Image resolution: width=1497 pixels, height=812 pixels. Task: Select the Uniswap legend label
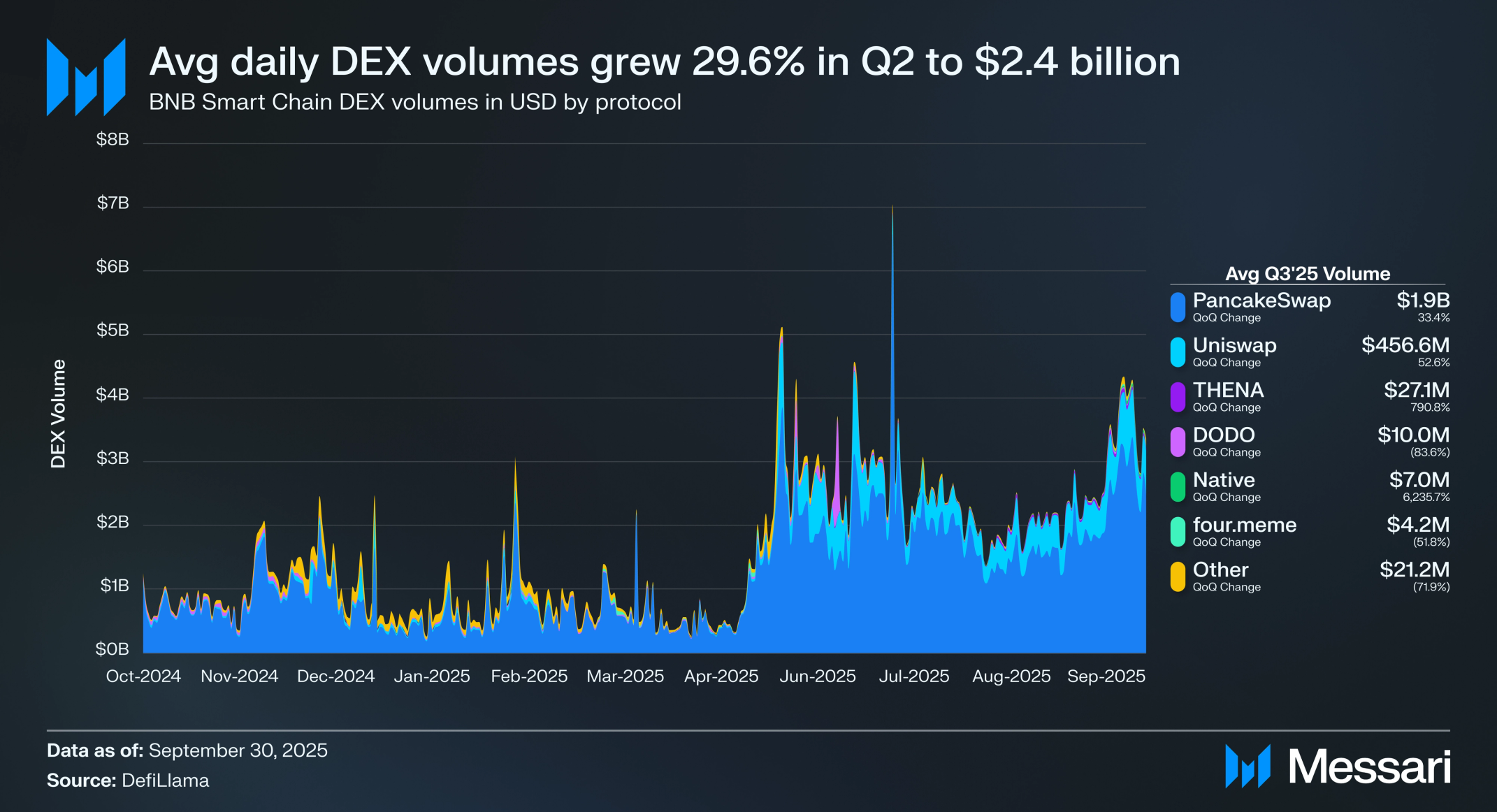pyautogui.click(x=1234, y=345)
